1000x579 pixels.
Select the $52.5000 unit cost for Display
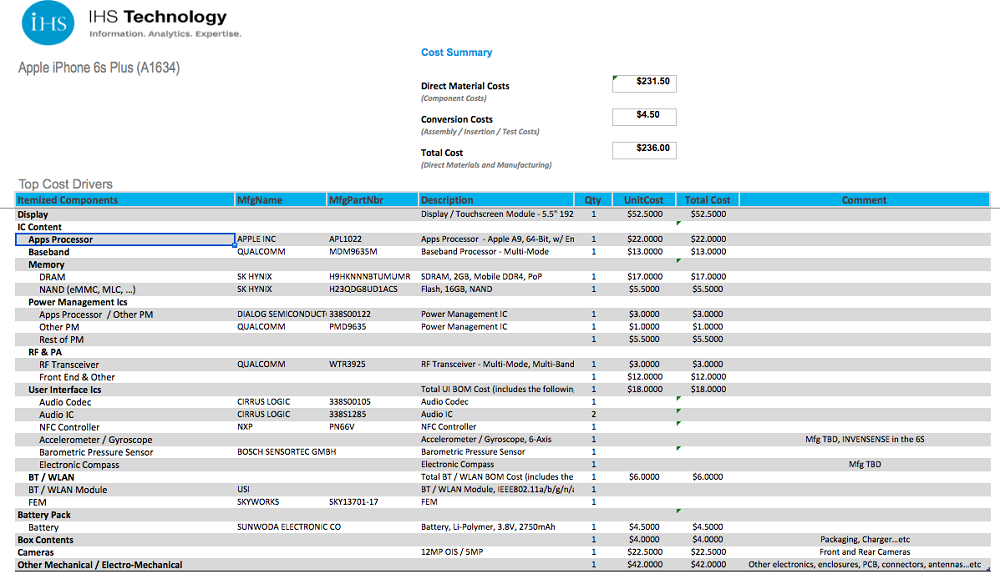tap(643, 213)
